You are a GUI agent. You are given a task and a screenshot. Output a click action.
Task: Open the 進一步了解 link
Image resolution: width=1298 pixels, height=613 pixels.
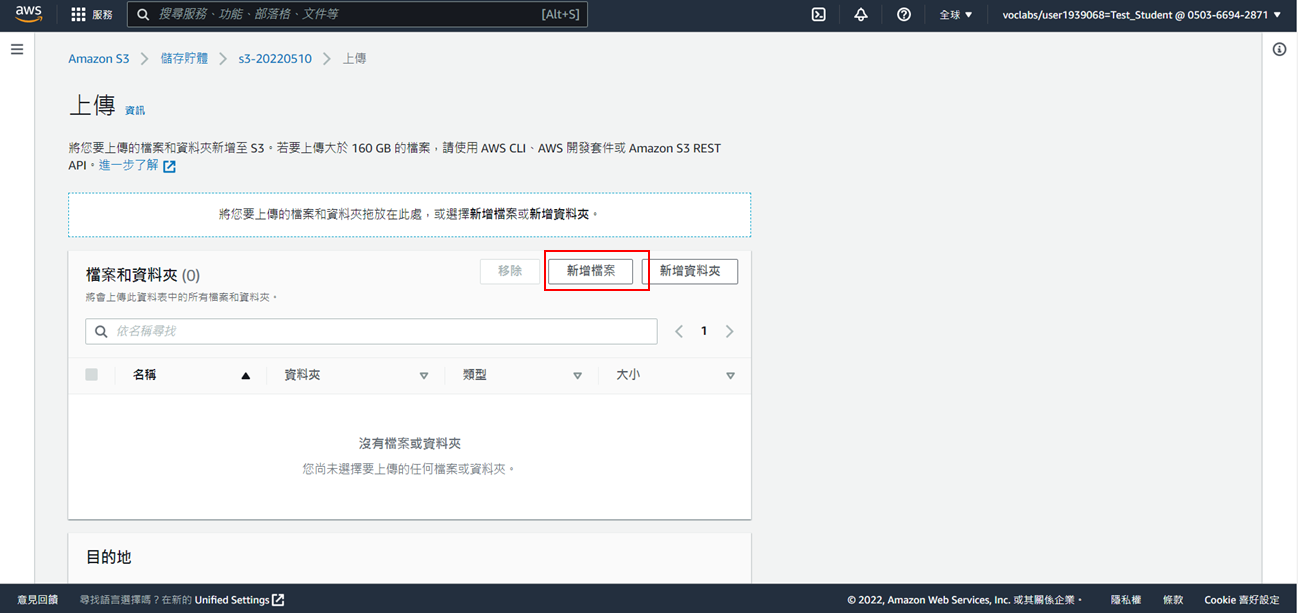coord(128,165)
